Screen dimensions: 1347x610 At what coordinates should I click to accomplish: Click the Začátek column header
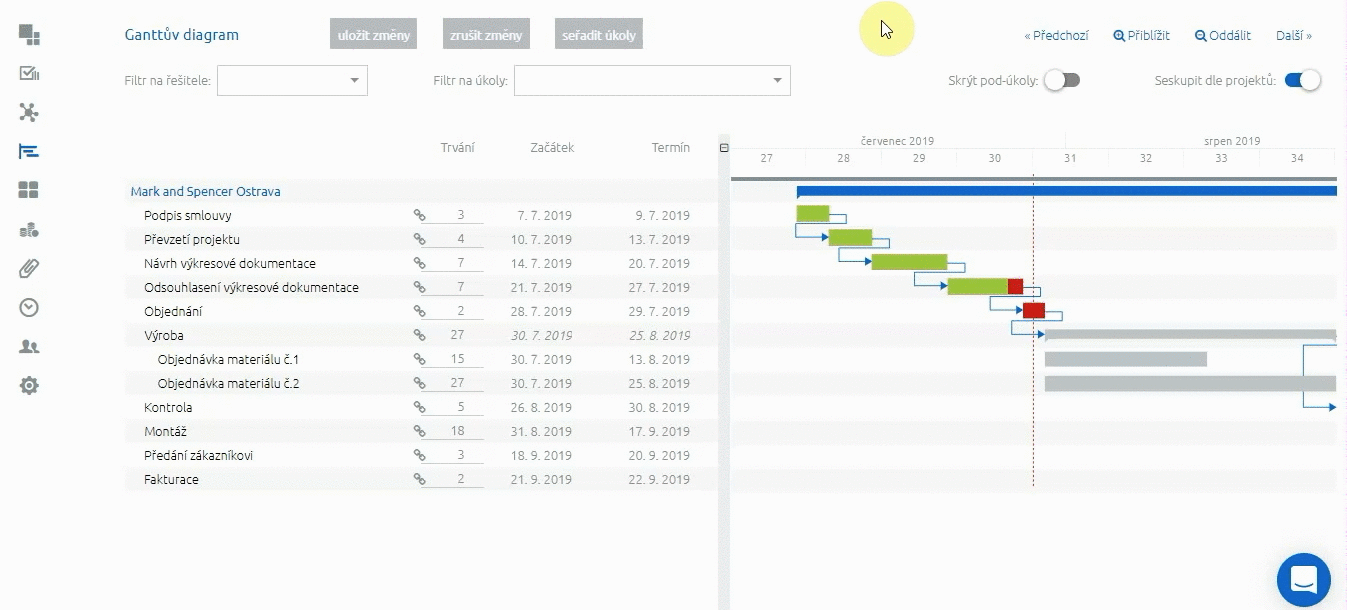pyautogui.click(x=552, y=147)
